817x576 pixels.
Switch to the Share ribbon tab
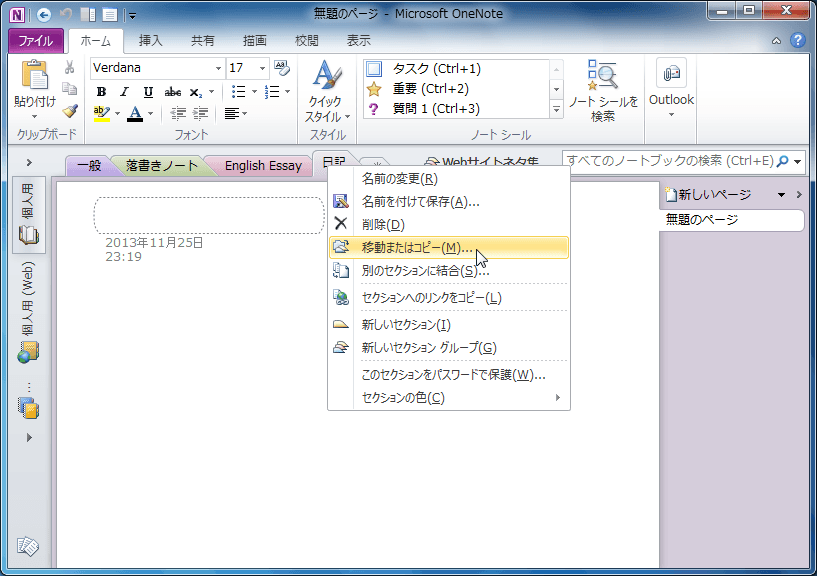(203, 41)
